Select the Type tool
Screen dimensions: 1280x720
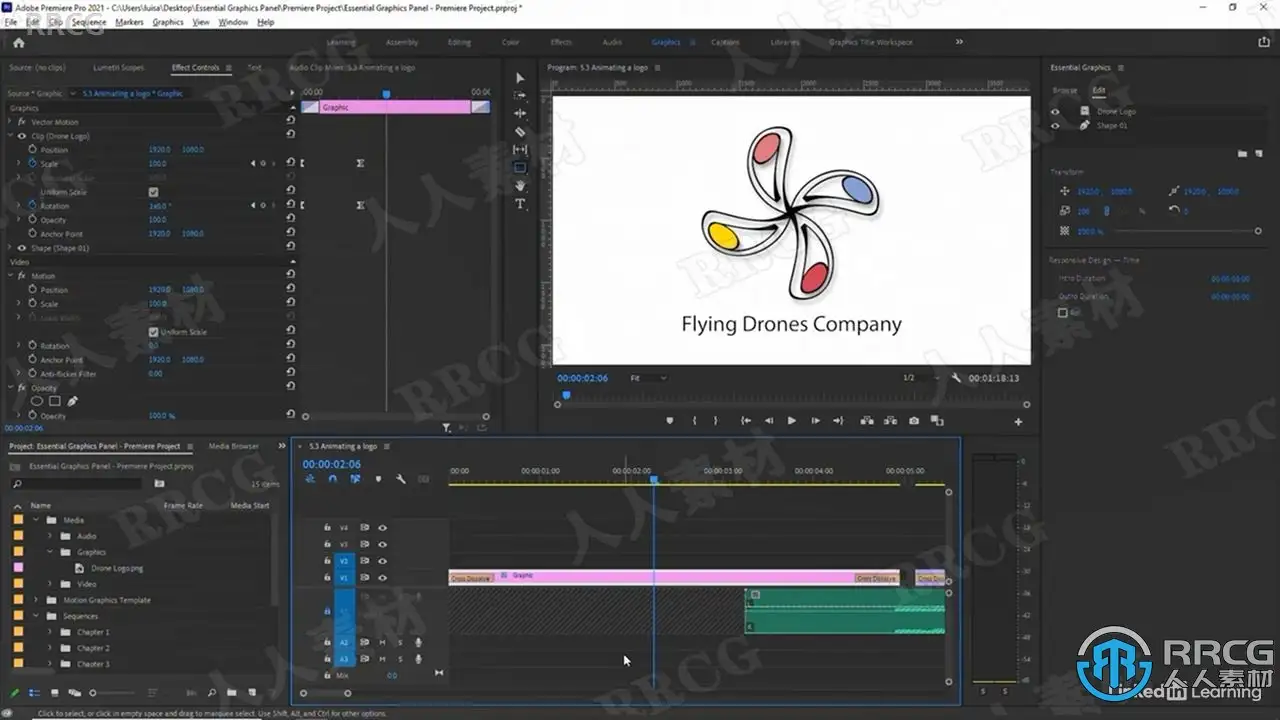(519, 204)
